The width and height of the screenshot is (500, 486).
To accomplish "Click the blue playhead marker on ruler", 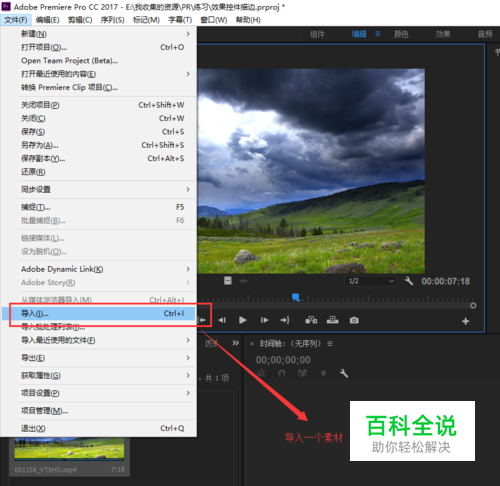I will [296, 297].
